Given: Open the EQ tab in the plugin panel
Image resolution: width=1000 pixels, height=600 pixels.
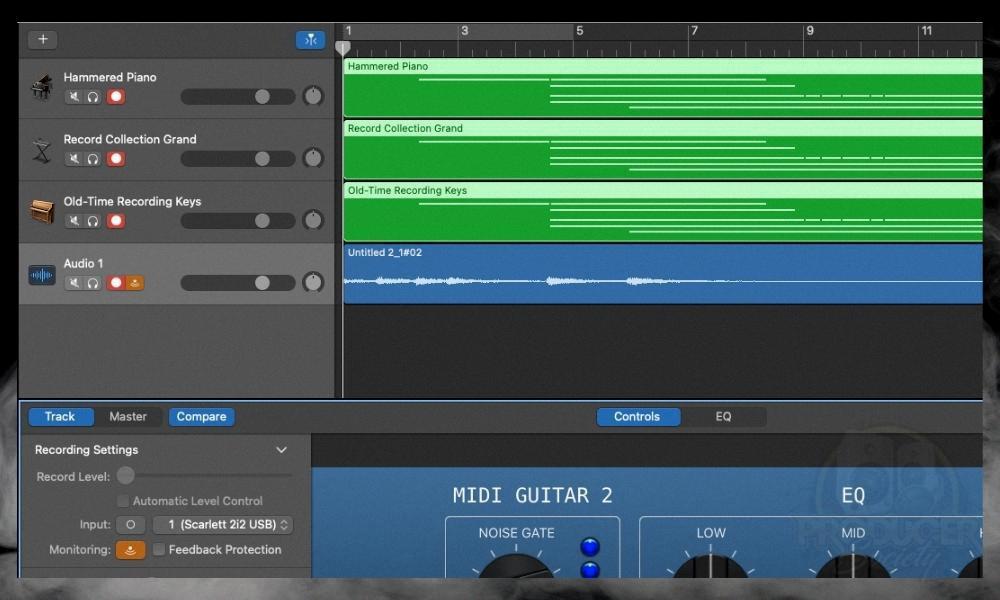Looking at the screenshot, I should point(723,416).
